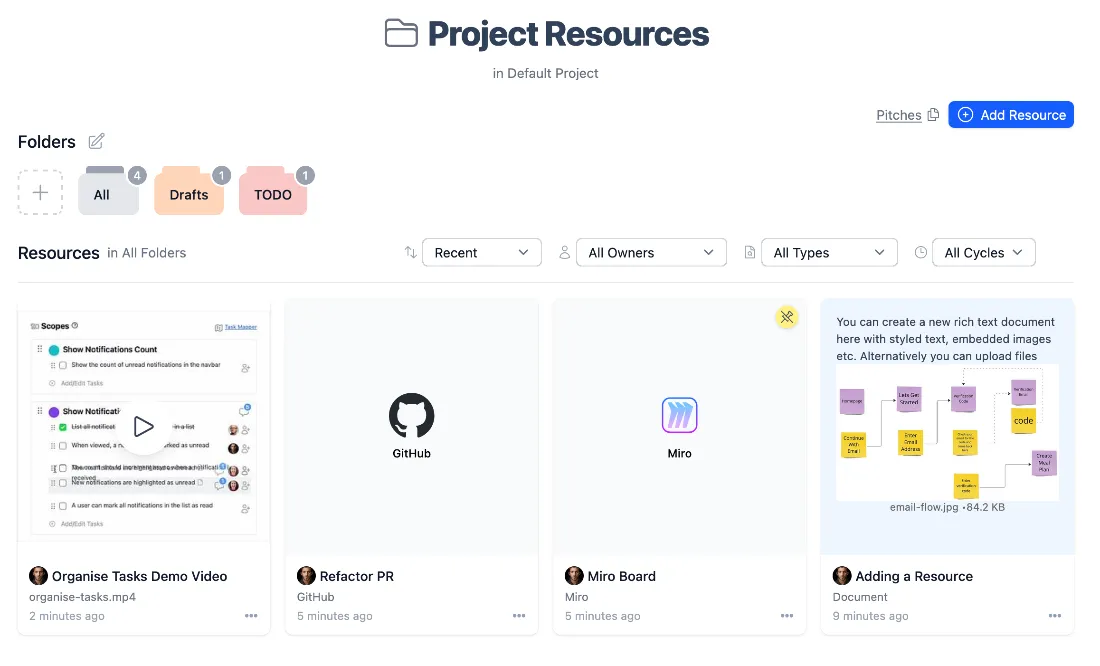Click 'email-flow.jpg •84.2 KB' caption

[947, 507]
